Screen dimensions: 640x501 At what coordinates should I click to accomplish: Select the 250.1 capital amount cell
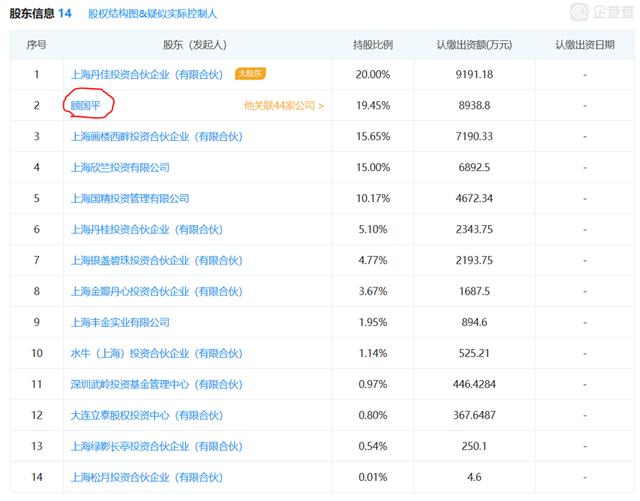click(474, 446)
